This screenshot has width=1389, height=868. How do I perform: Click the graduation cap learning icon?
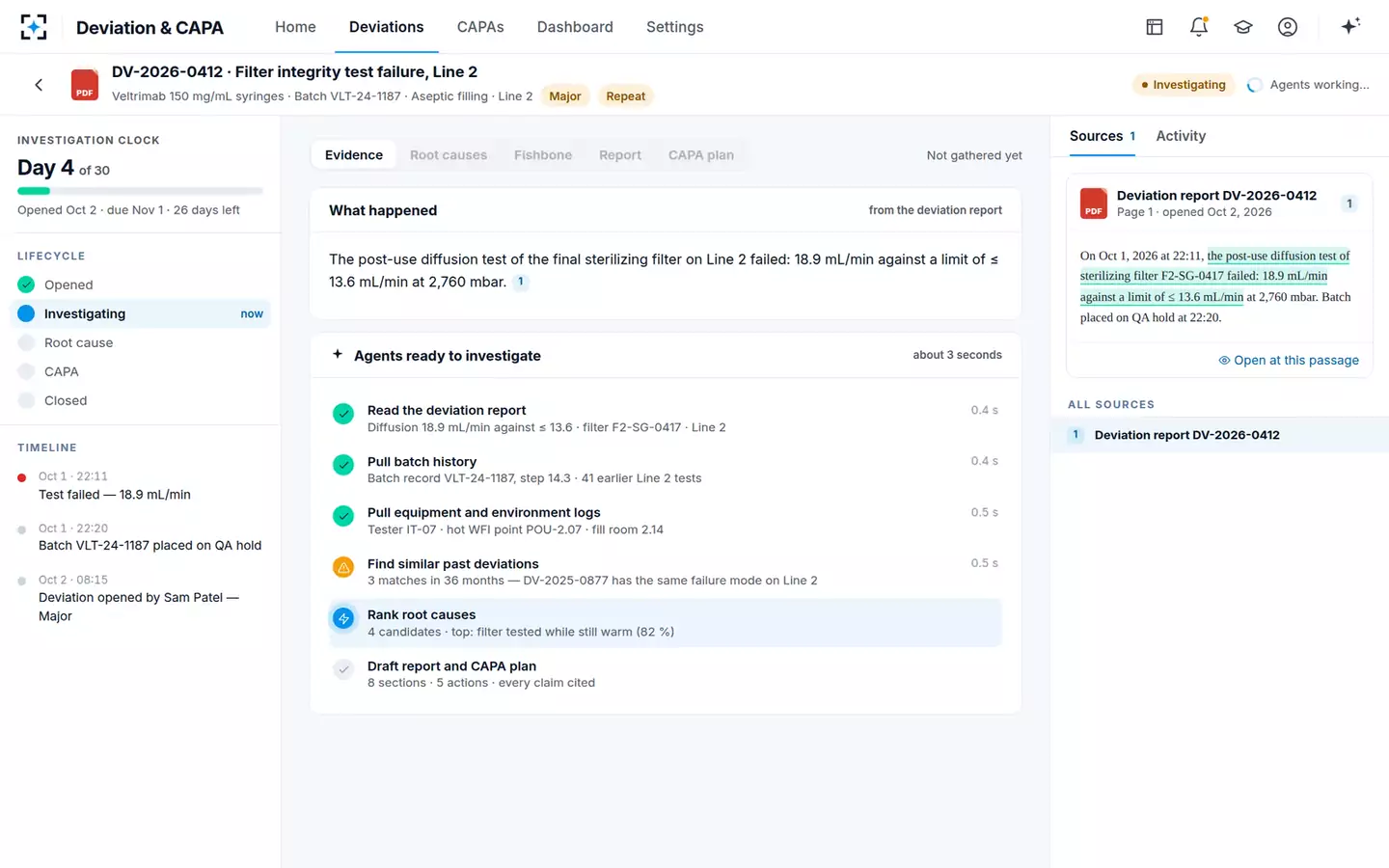coord(1243,27)
